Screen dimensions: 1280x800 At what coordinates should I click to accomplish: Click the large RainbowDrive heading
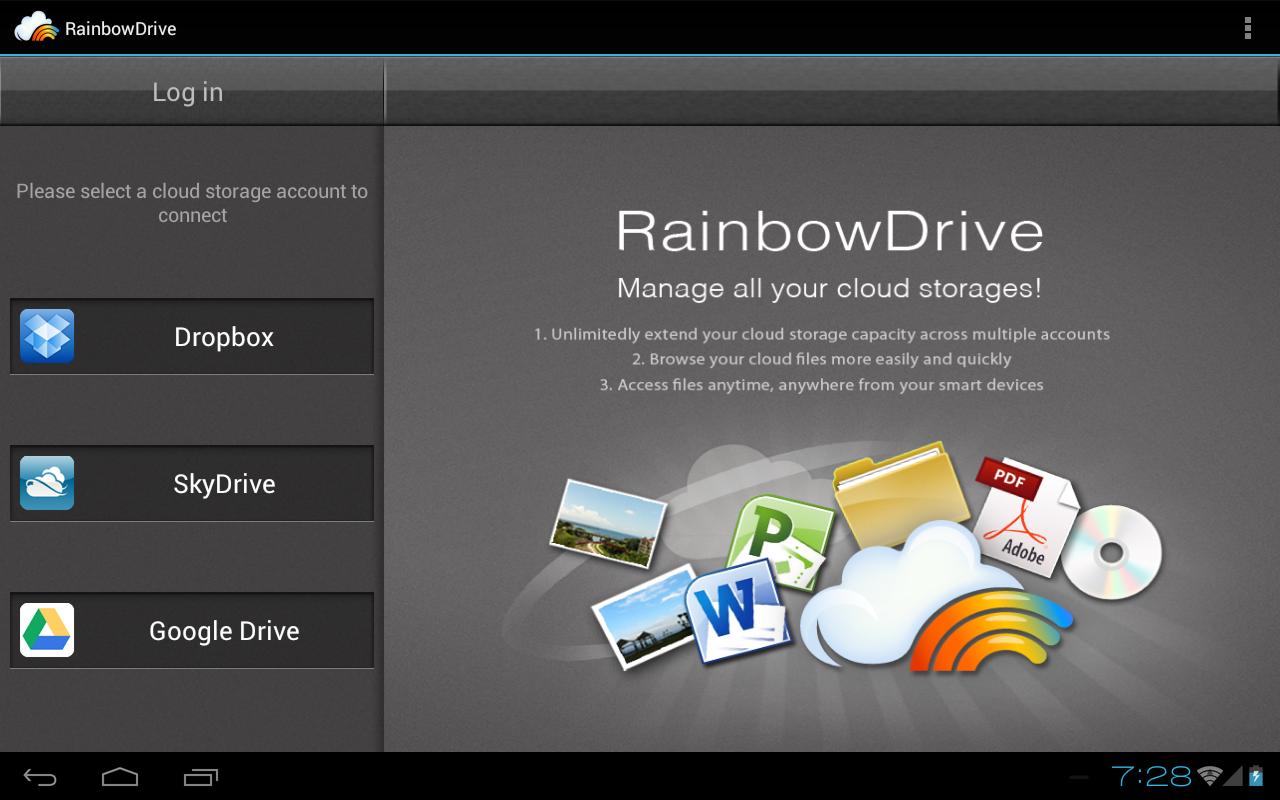point(830,231)
